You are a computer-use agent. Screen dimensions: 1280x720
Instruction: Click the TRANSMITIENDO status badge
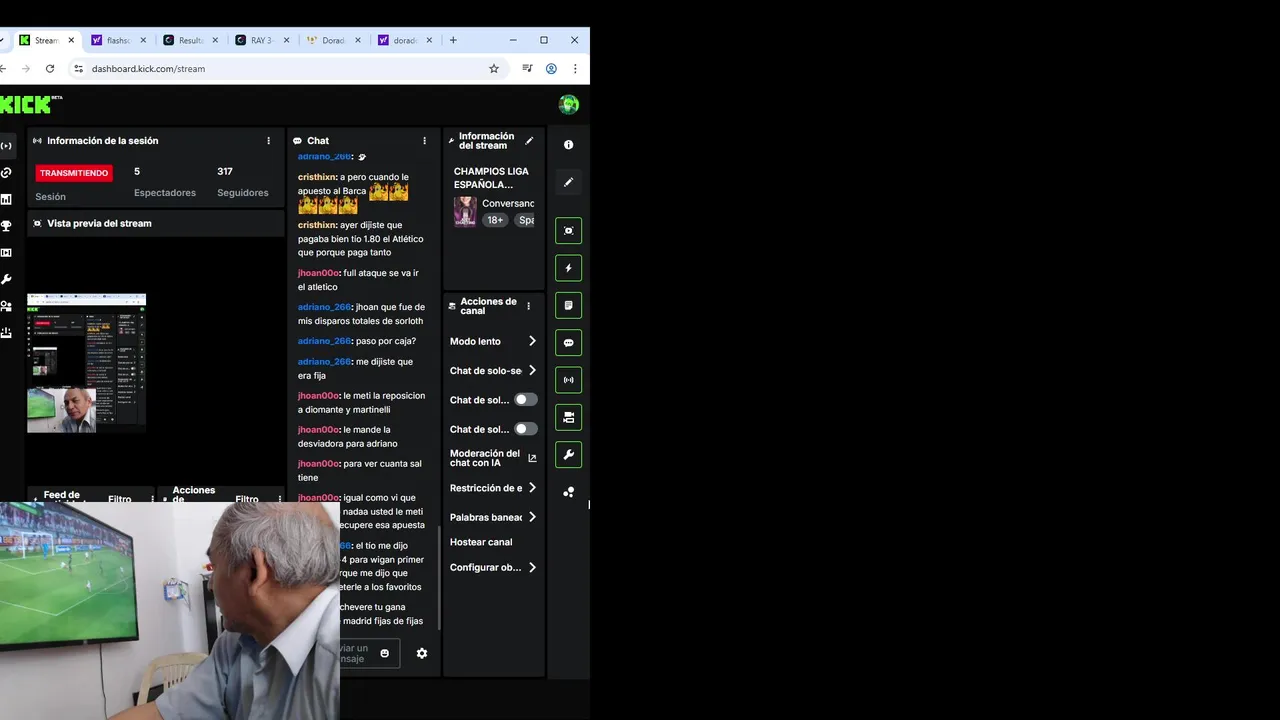click(74, 173)
